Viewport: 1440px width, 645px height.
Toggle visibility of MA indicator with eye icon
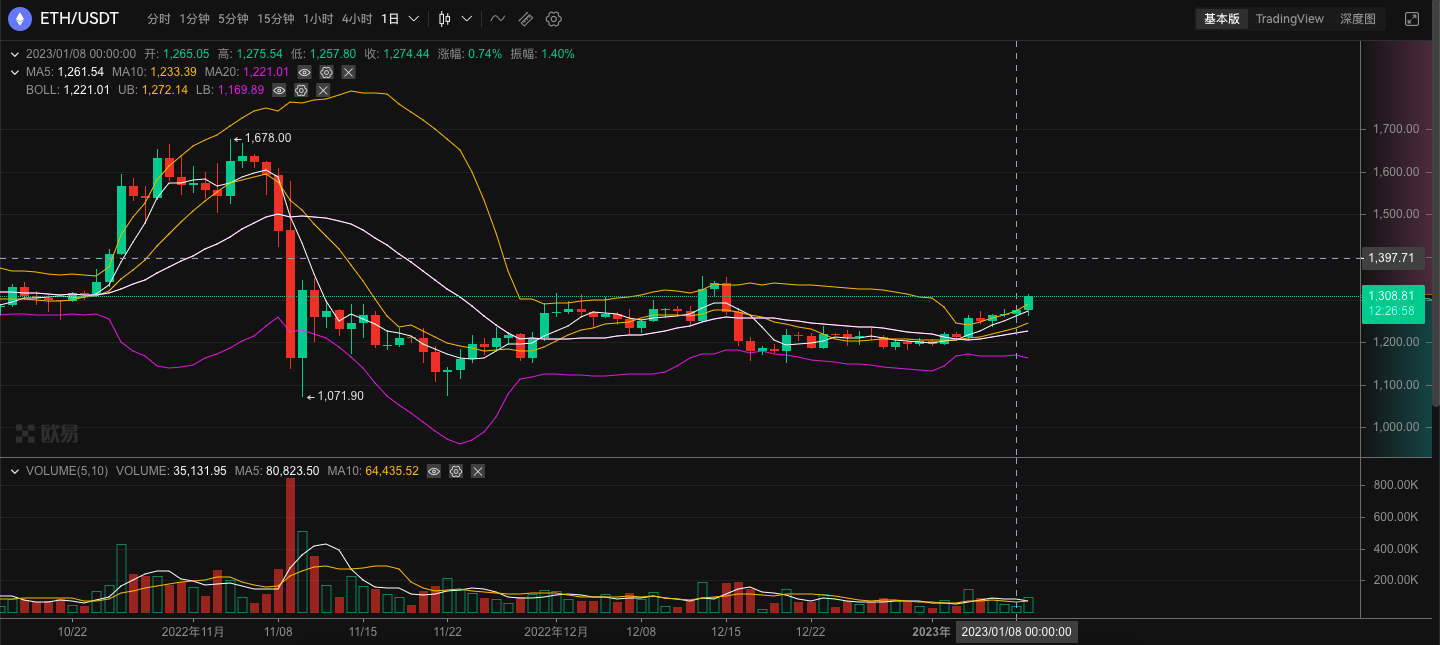(304, 72)
